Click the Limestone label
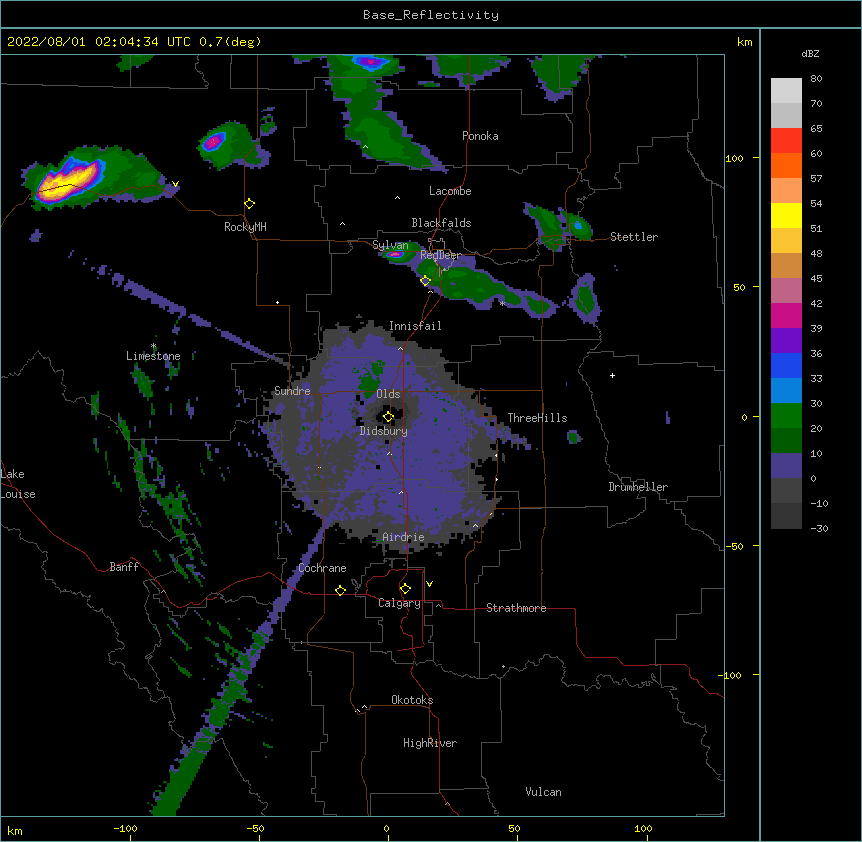 click(153, 356)
